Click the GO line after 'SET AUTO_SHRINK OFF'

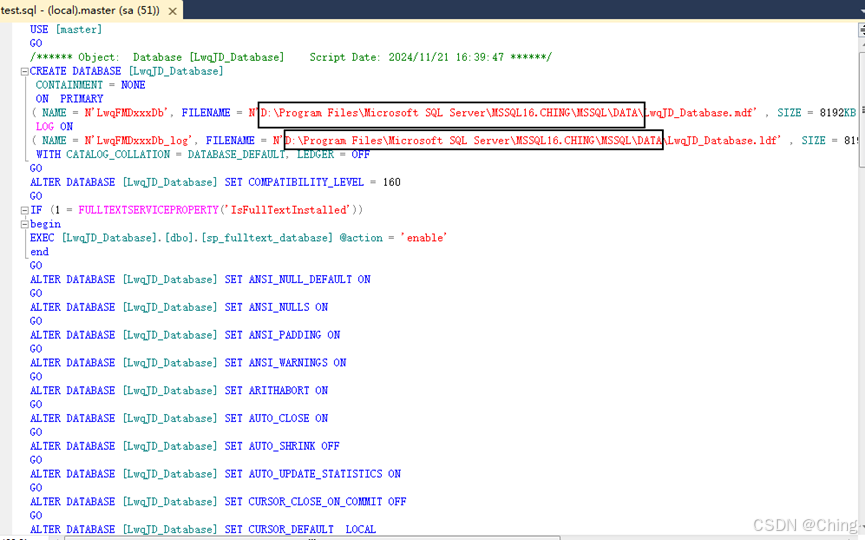click(x=36, y=460)
